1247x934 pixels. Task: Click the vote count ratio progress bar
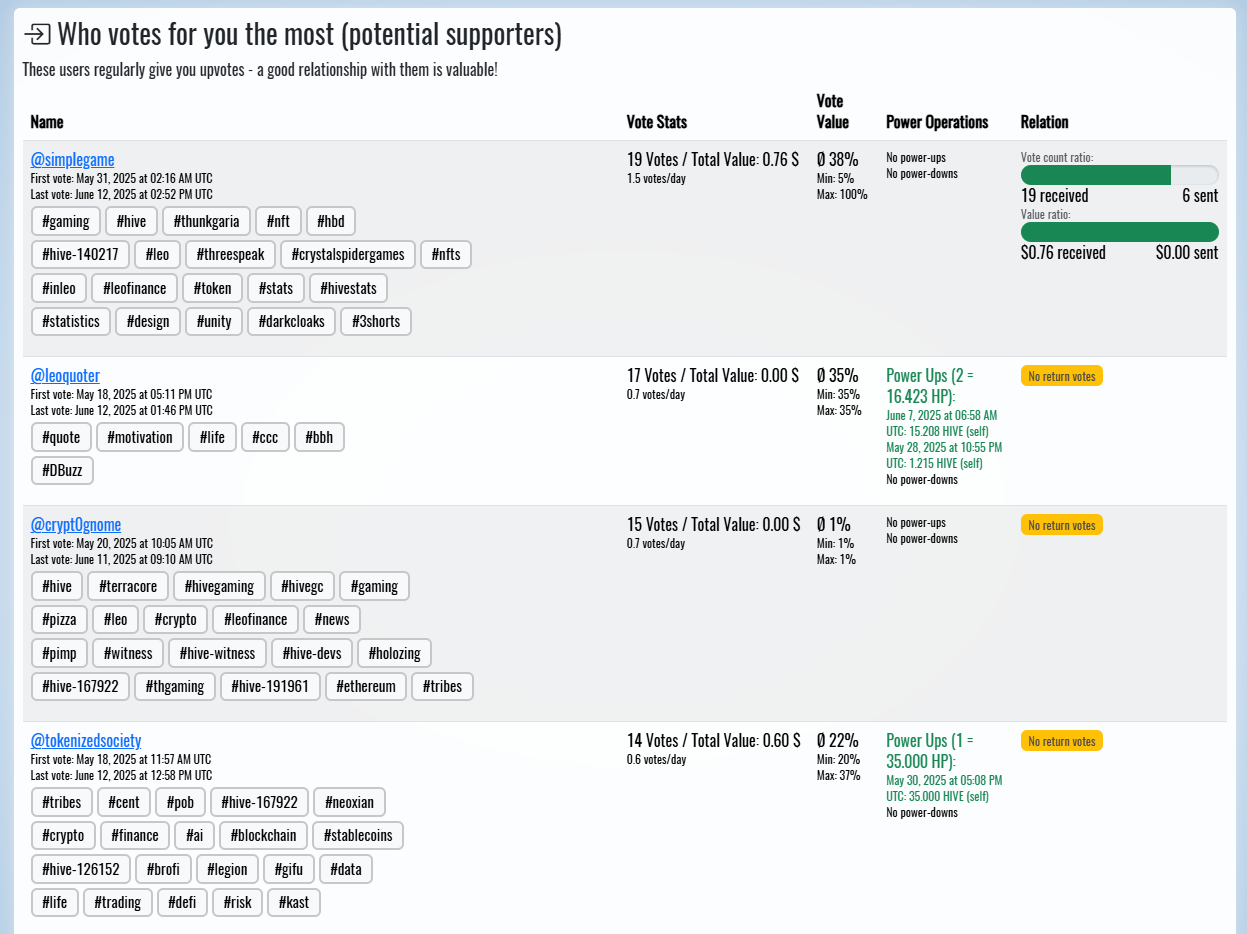(x=1120, y=175)
